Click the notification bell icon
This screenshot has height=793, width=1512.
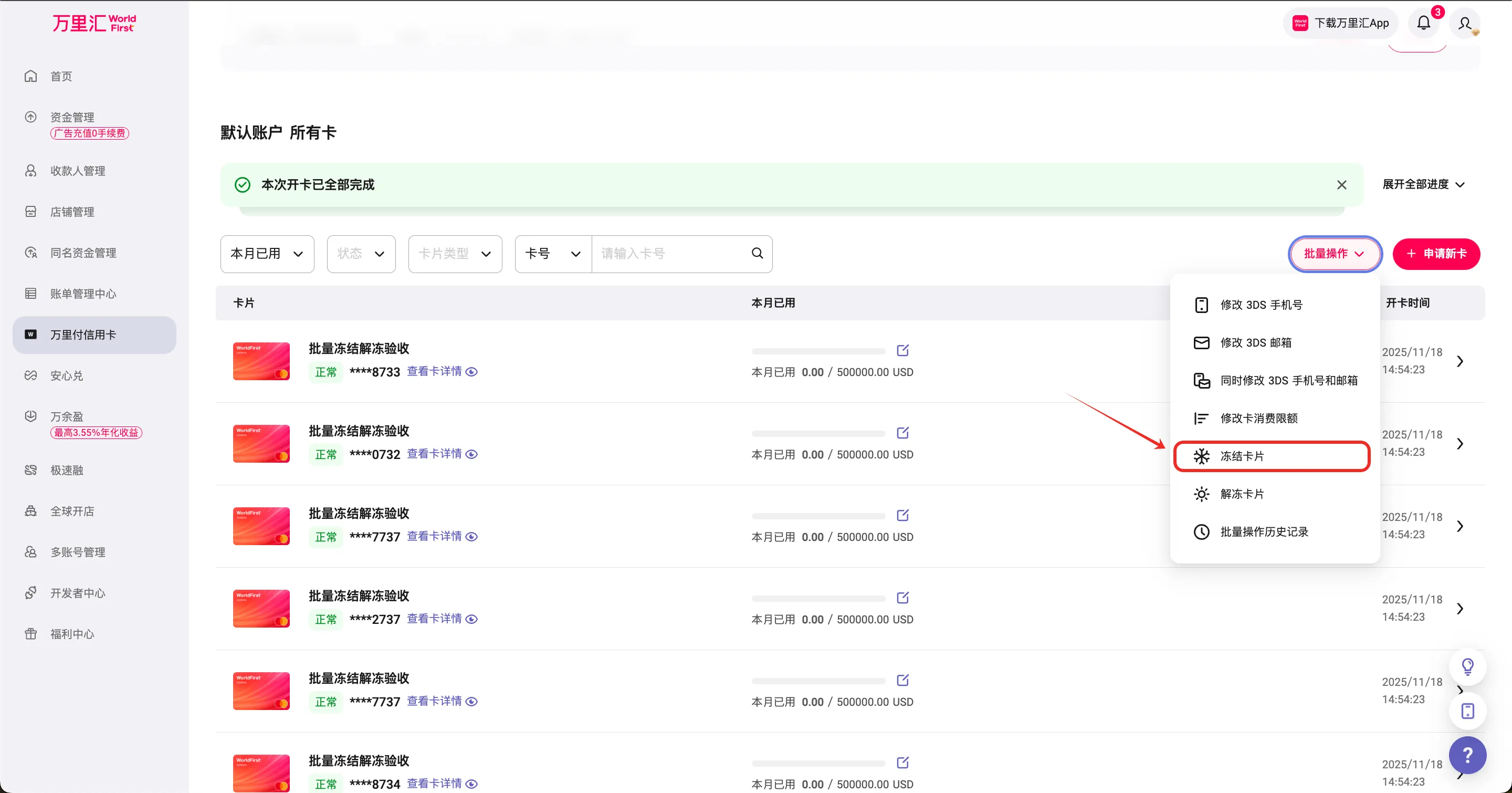coord(1423,23)
